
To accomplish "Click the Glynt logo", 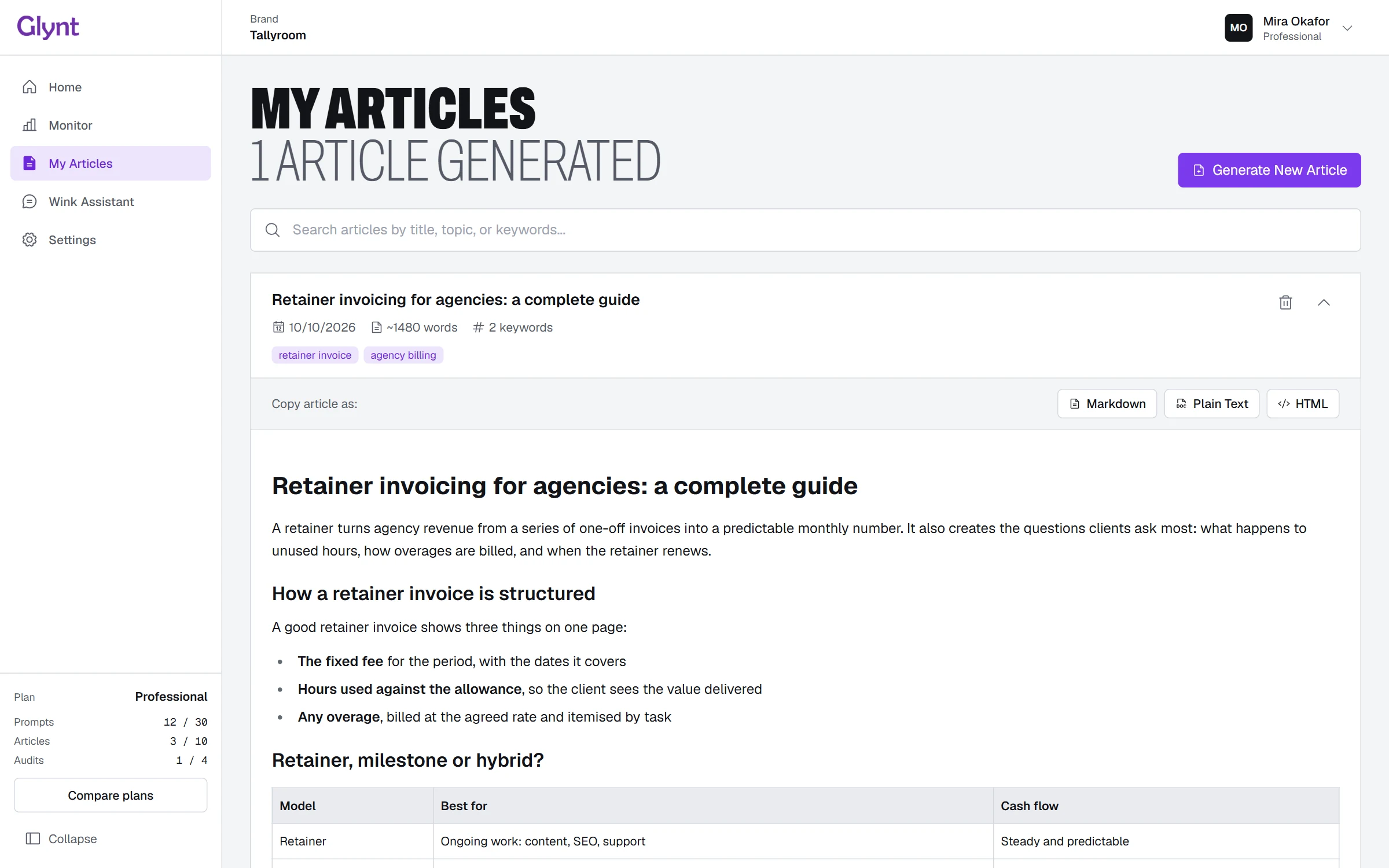I will 48,27.
